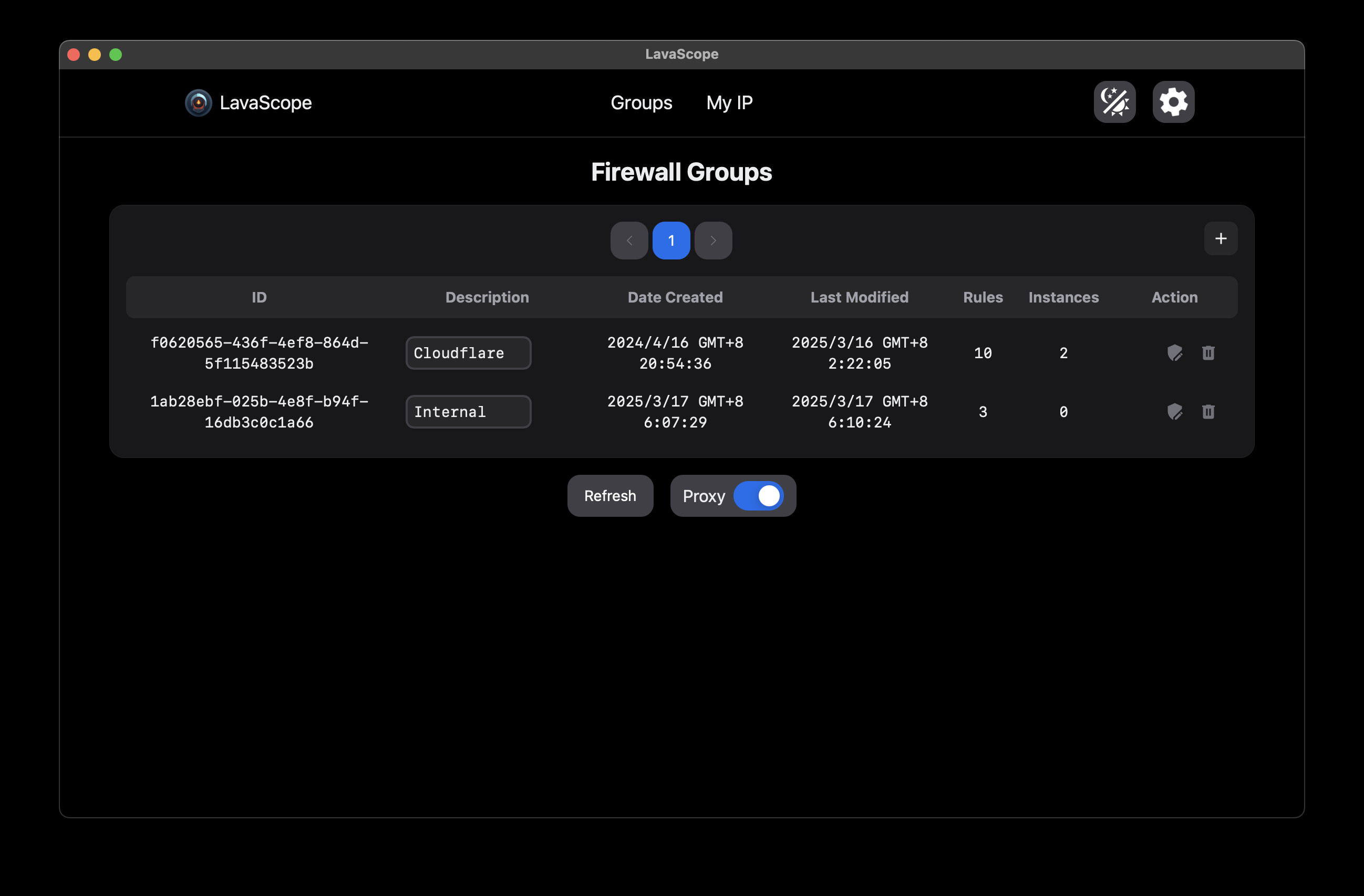Click the Internal description field
Image resolution: width=1364 pixels, height=896 pixels.
(x=468, y=412)
